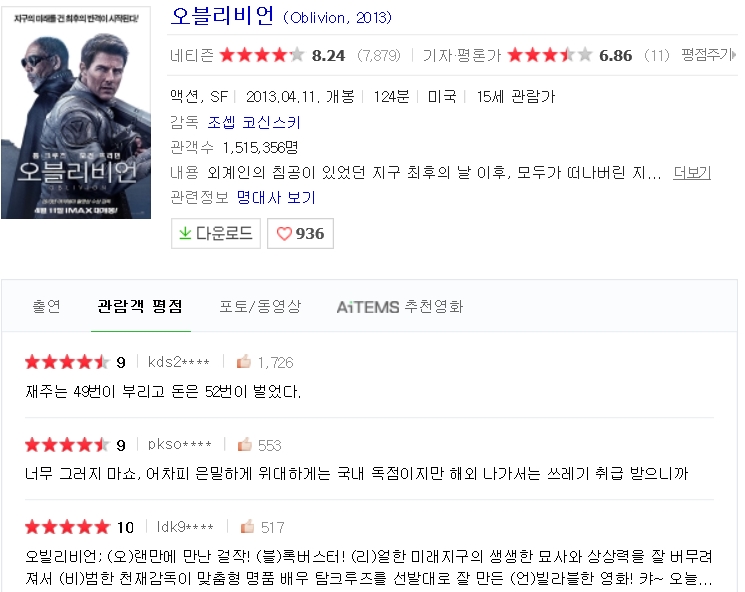This screenshot has height=592, width=745.
Task: Click the five stars on ldk9**** review
Action: [66, 527]
